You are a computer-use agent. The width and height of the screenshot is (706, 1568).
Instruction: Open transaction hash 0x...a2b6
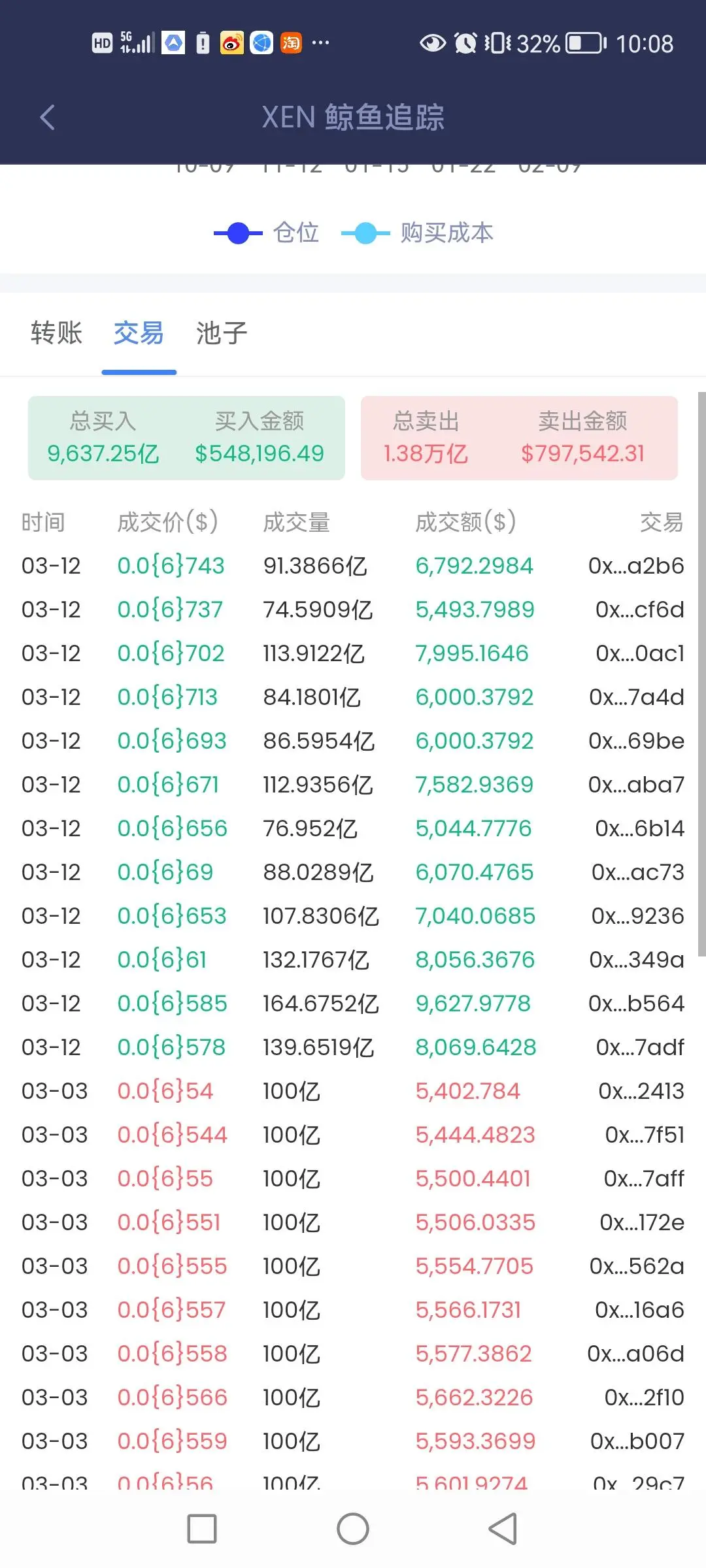[636, 565]
